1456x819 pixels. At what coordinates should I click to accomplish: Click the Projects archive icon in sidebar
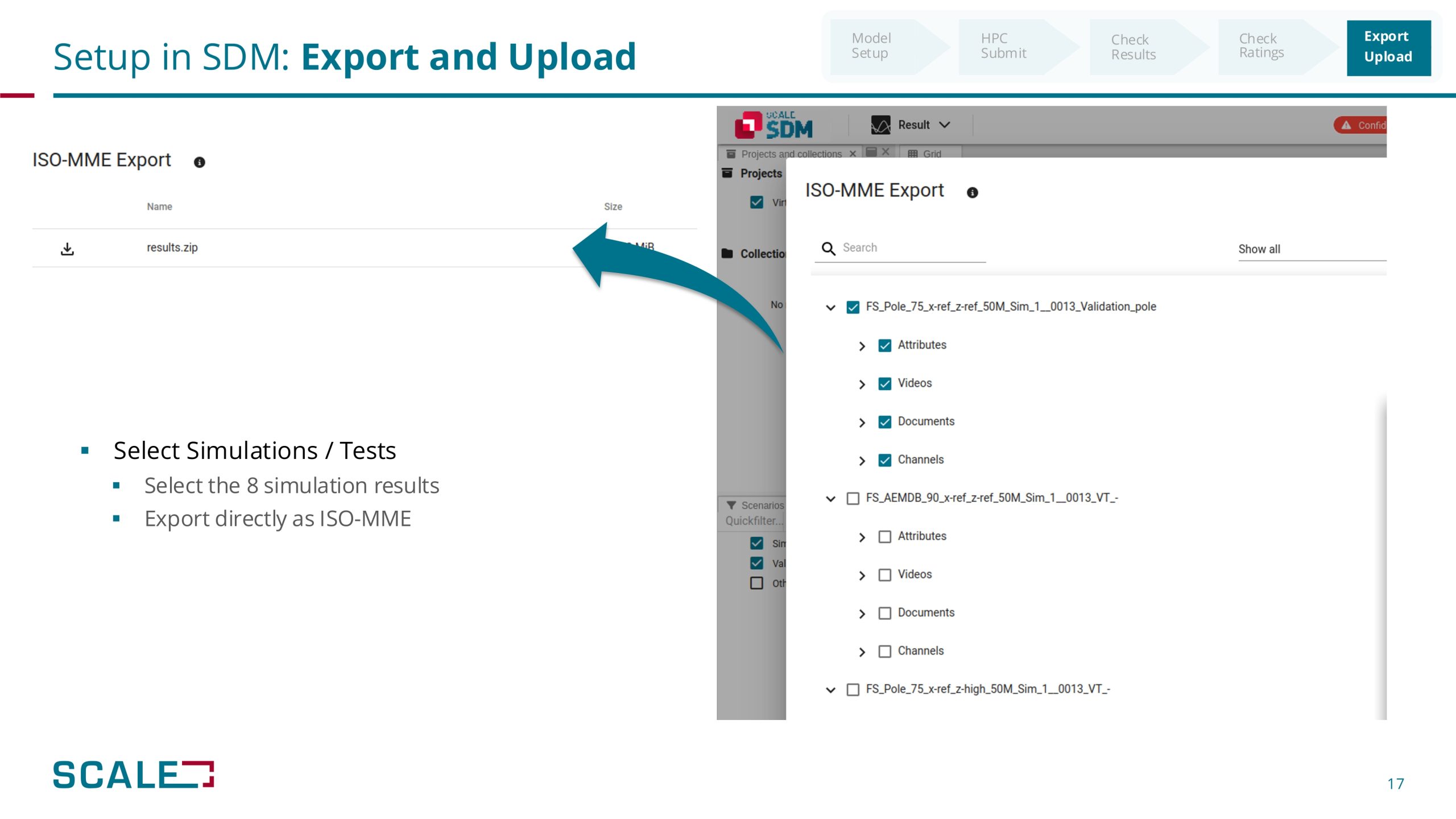pos(727,173)
